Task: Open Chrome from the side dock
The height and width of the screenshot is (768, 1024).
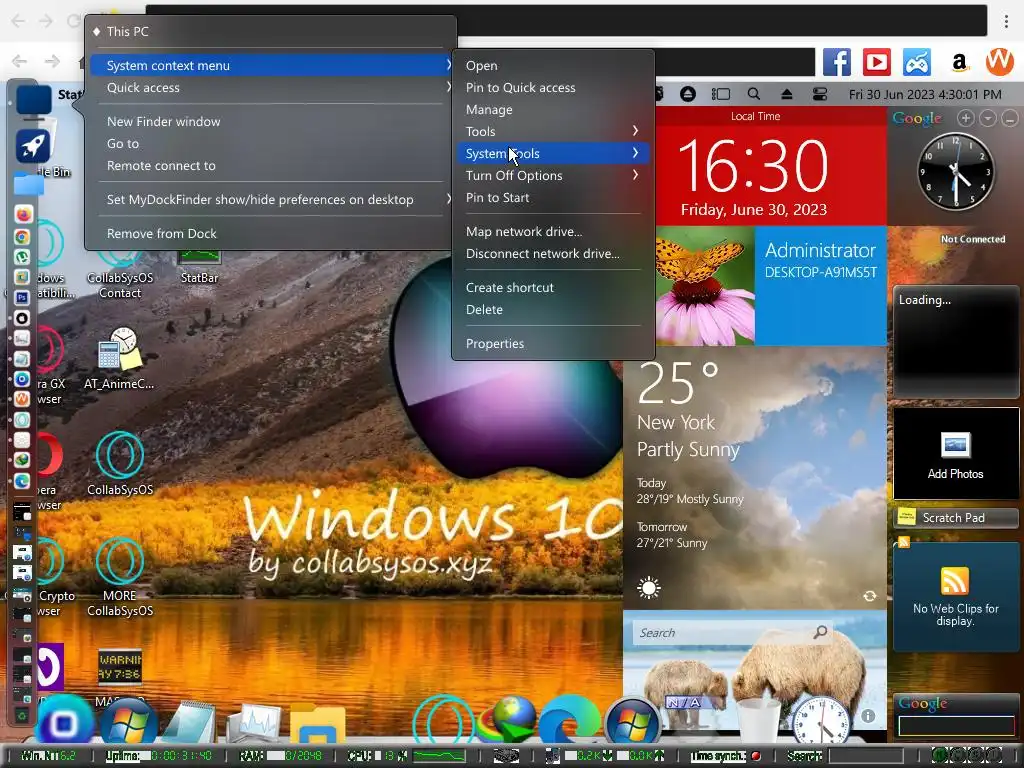Action: [22, 236]
